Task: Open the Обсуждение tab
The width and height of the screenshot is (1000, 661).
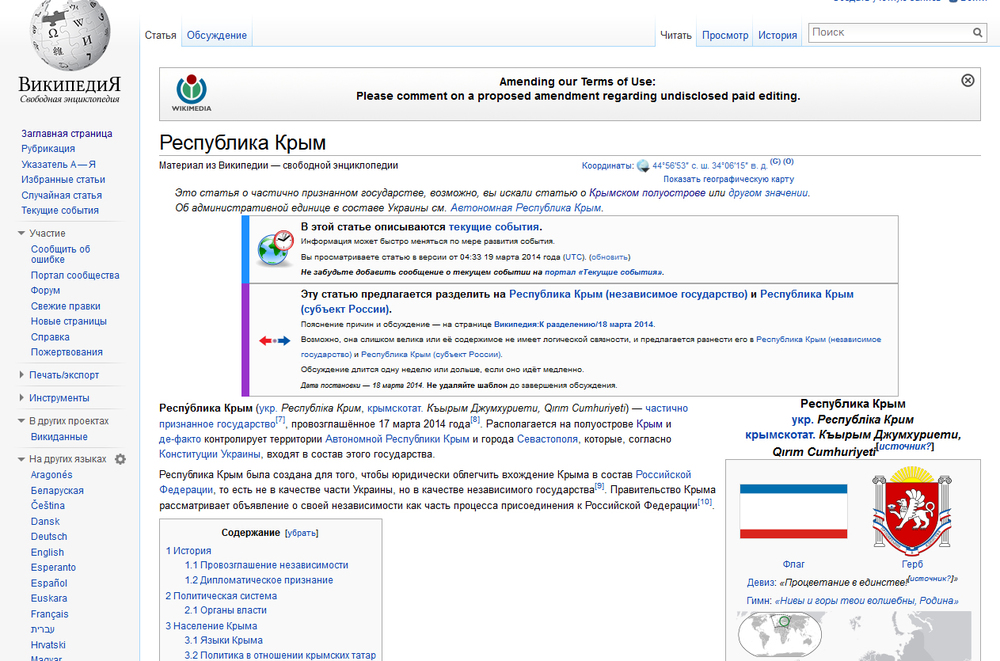Action: [x=217, y=35]
